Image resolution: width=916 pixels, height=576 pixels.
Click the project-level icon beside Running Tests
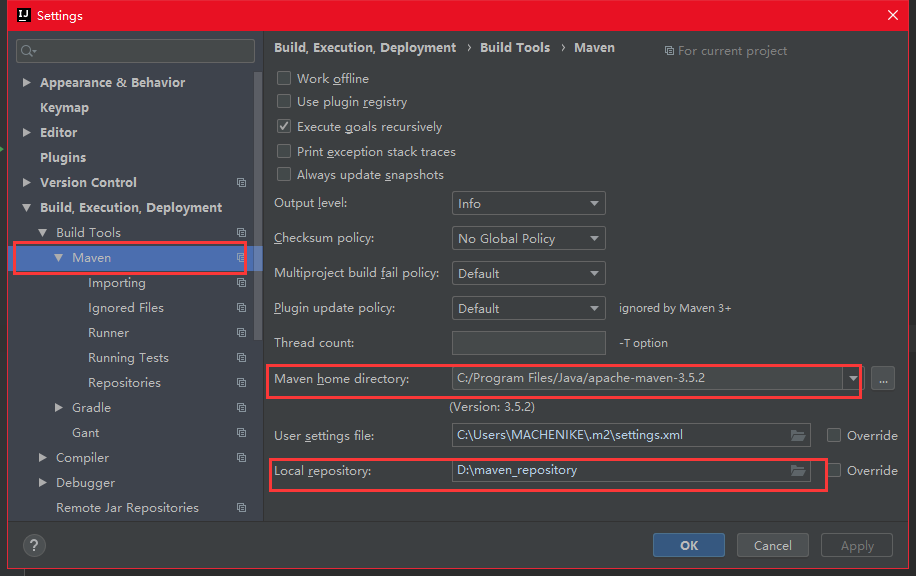(x=241, y=358)
